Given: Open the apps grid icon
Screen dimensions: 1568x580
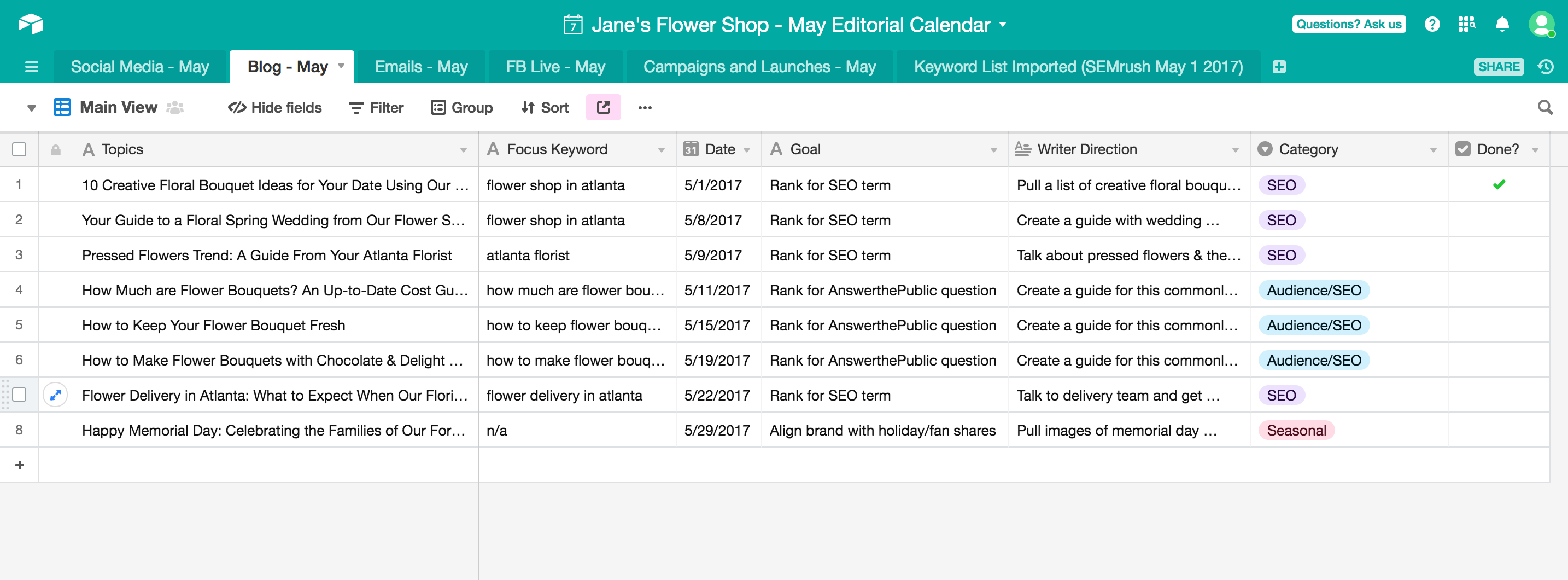Looking at the screenshot, I should [1466, 25].
